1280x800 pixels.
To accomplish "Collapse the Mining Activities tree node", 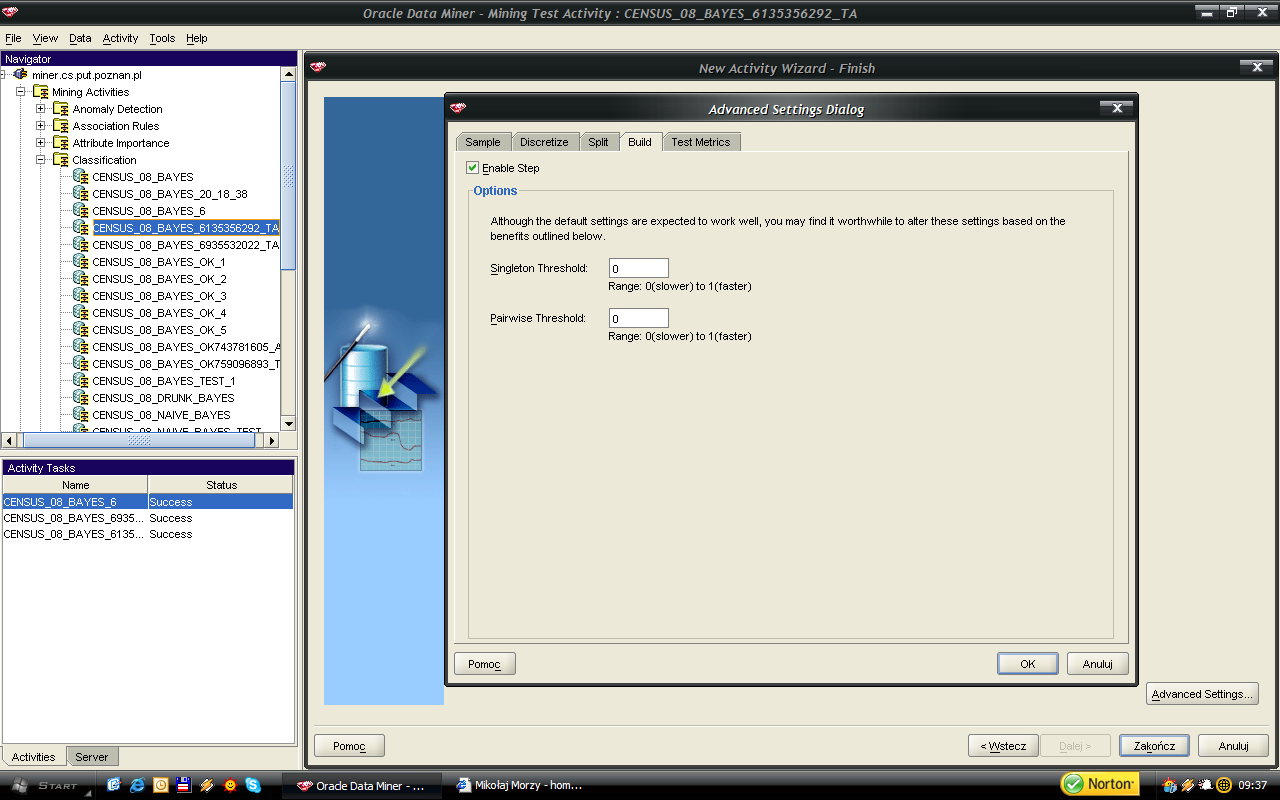I will 21,92.
